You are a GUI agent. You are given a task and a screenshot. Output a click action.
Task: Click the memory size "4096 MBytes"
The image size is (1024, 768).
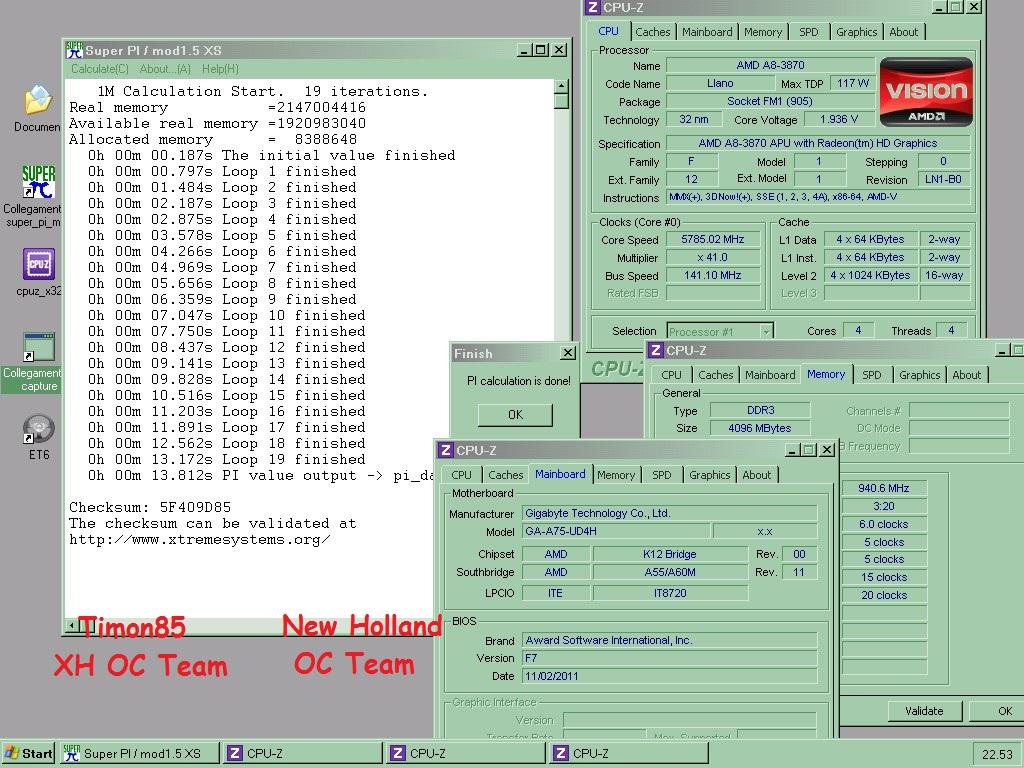pos(760,428)
